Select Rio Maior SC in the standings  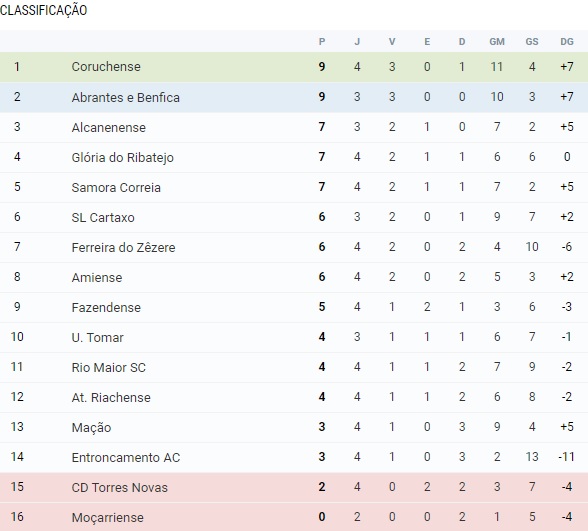click(109, 368)
